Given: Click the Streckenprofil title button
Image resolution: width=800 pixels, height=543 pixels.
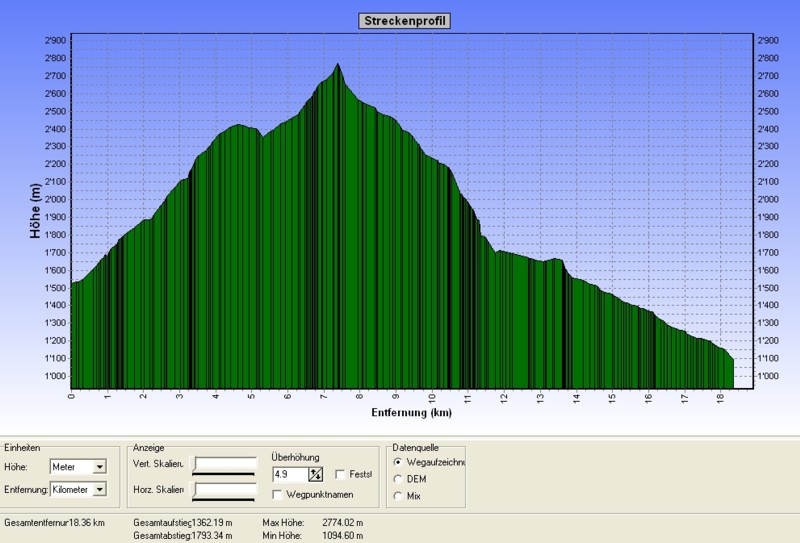Looking at the screenshot, I should pyautogui.click(x=404, y=21).
